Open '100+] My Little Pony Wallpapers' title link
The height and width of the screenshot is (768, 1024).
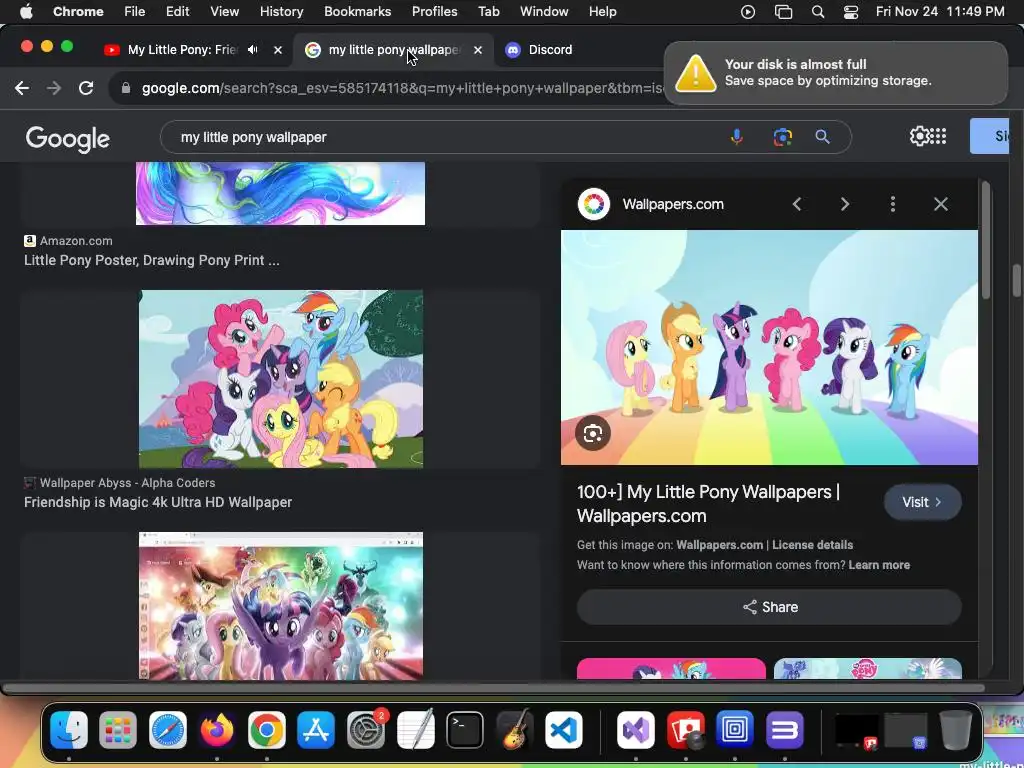pos(709,504)
